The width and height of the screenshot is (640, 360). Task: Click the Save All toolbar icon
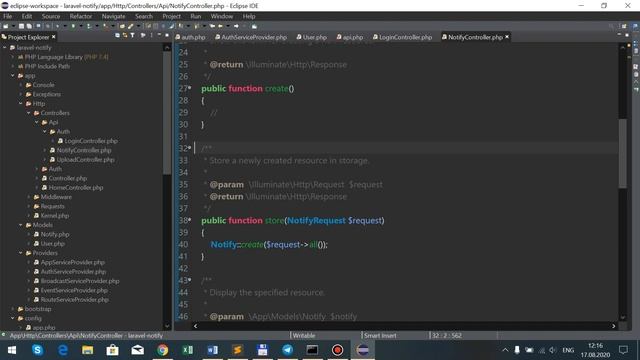29,26
